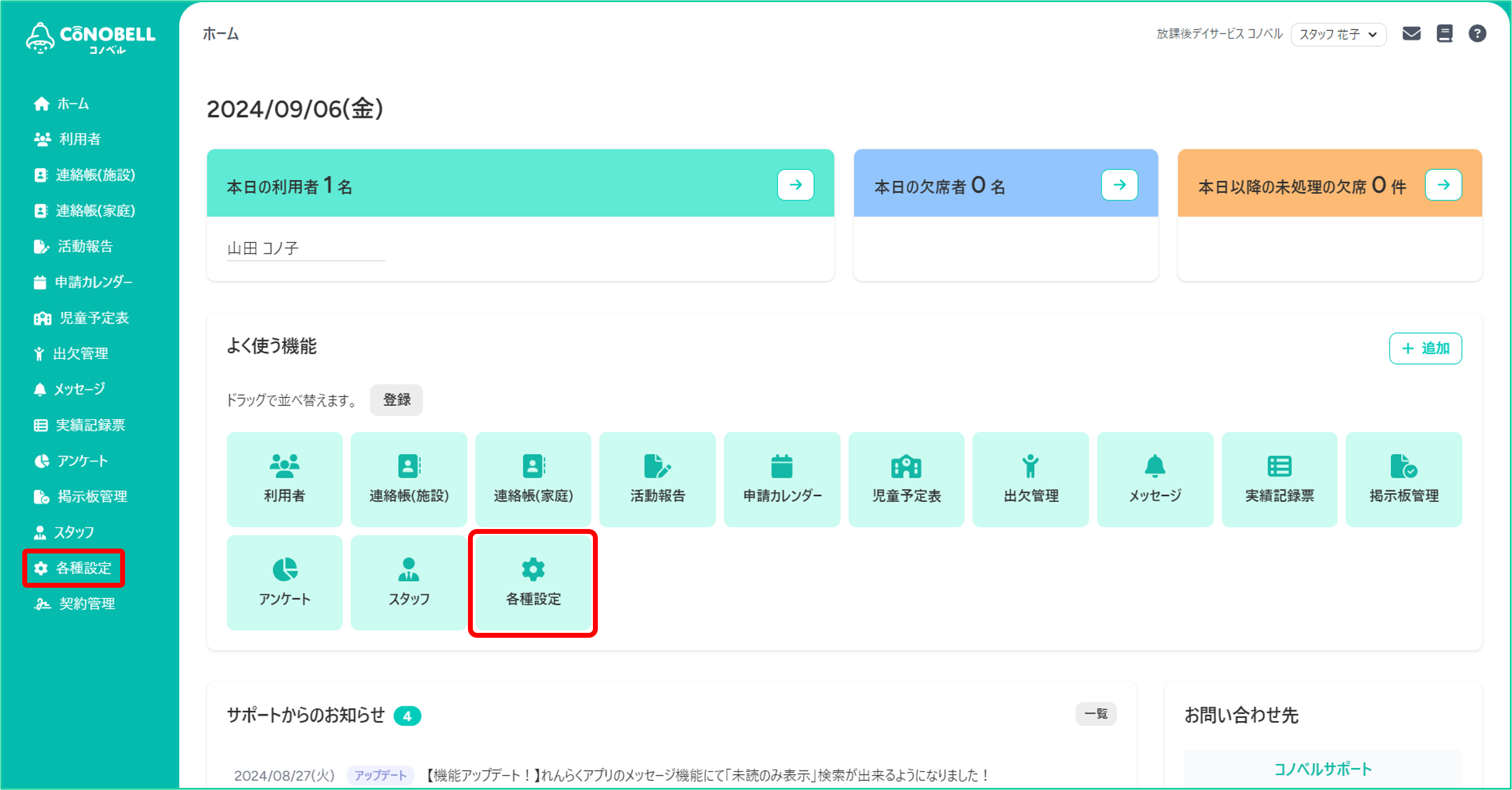Open 利用者 in the sidebar menu
The width and height of the screenshot is (1512, 790).
pyautogui.click(x=67, y=139)
